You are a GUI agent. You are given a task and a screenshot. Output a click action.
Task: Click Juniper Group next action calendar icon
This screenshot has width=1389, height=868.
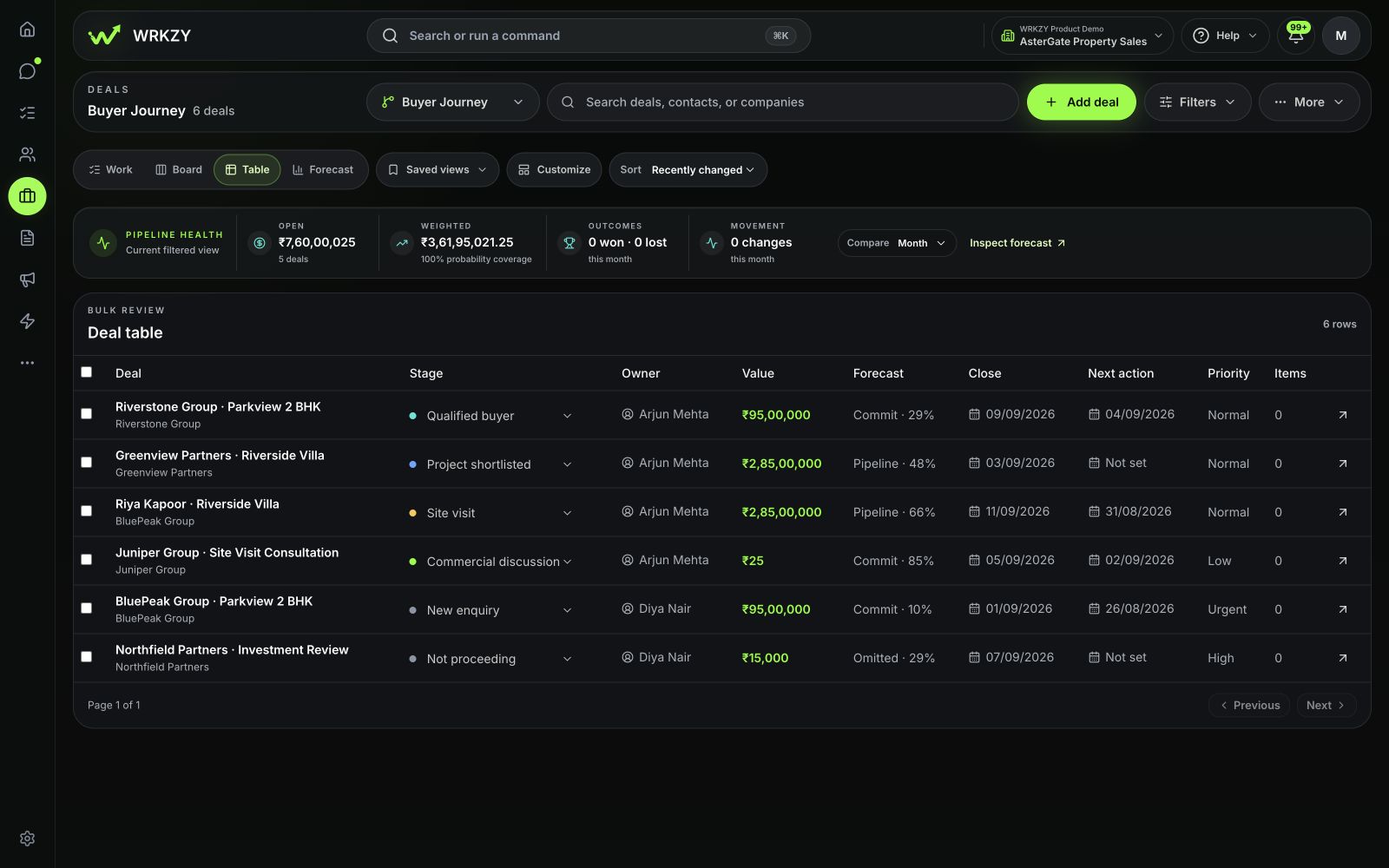(1094, 561)
